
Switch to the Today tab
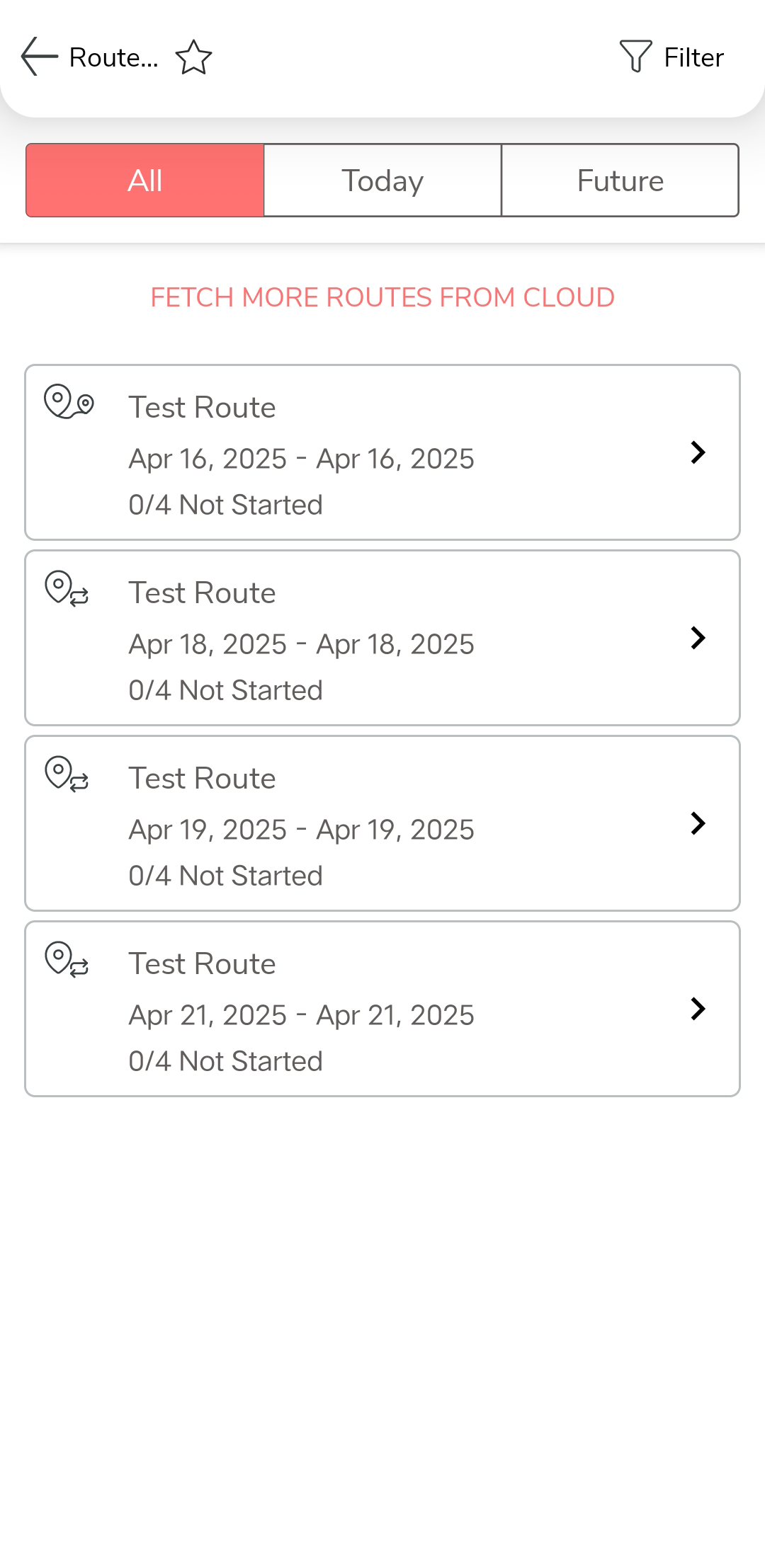point(382,181)
